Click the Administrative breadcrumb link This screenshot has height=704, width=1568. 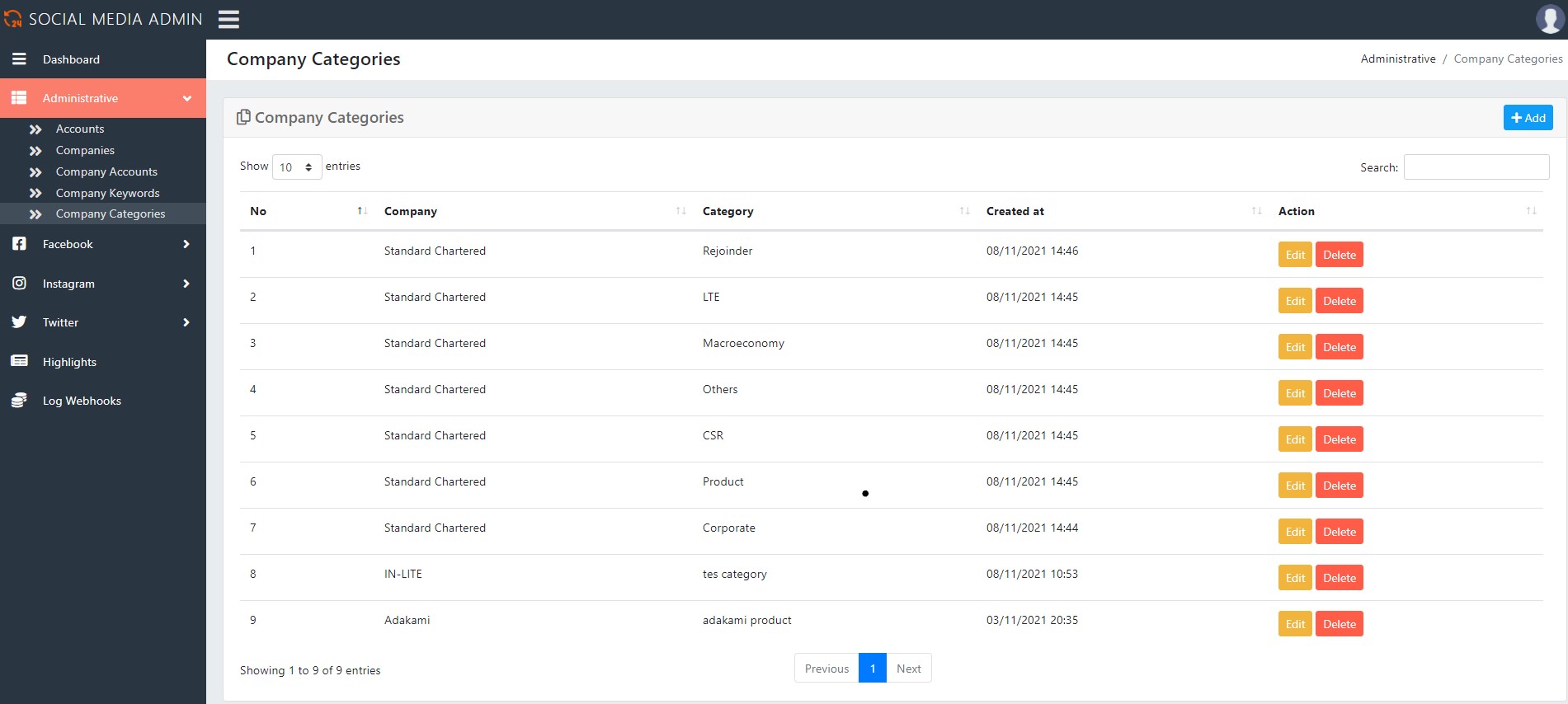tap(1398, 59)
